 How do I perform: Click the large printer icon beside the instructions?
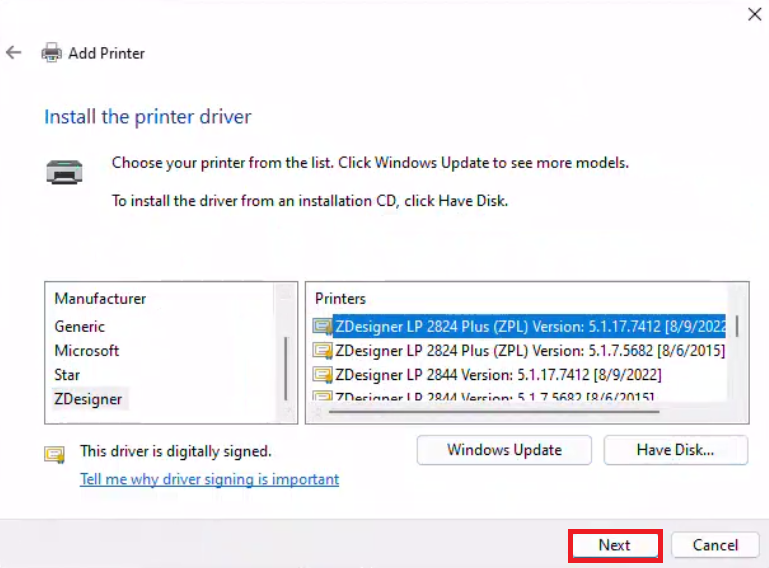pos(64,172)
